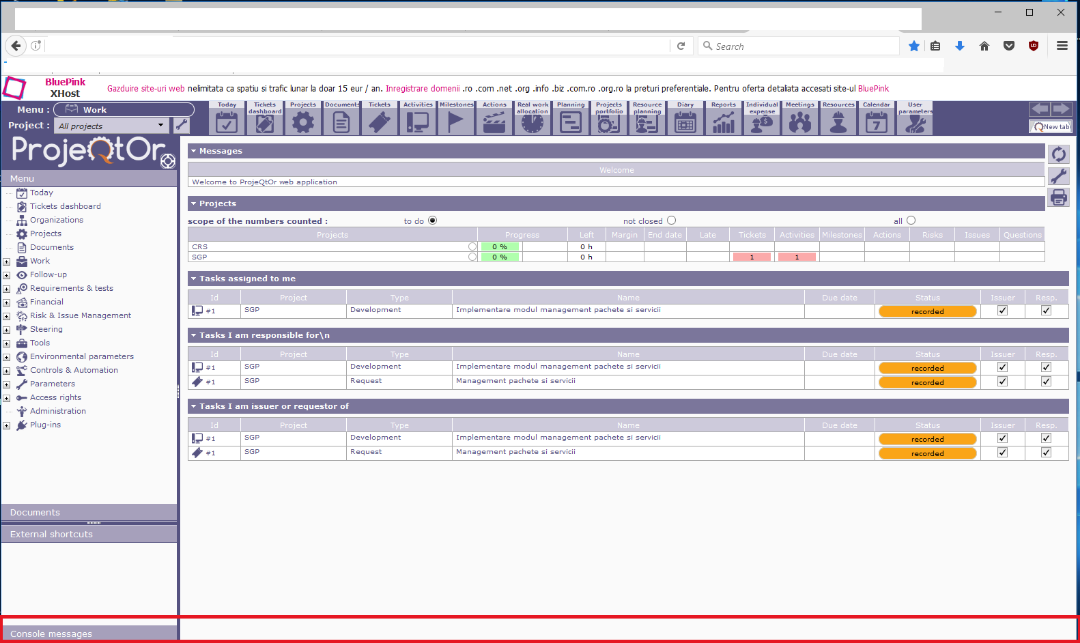
Task: Toggle Issuer checkbox in Tasks assigned to me
Action: tap(1002, 311)
